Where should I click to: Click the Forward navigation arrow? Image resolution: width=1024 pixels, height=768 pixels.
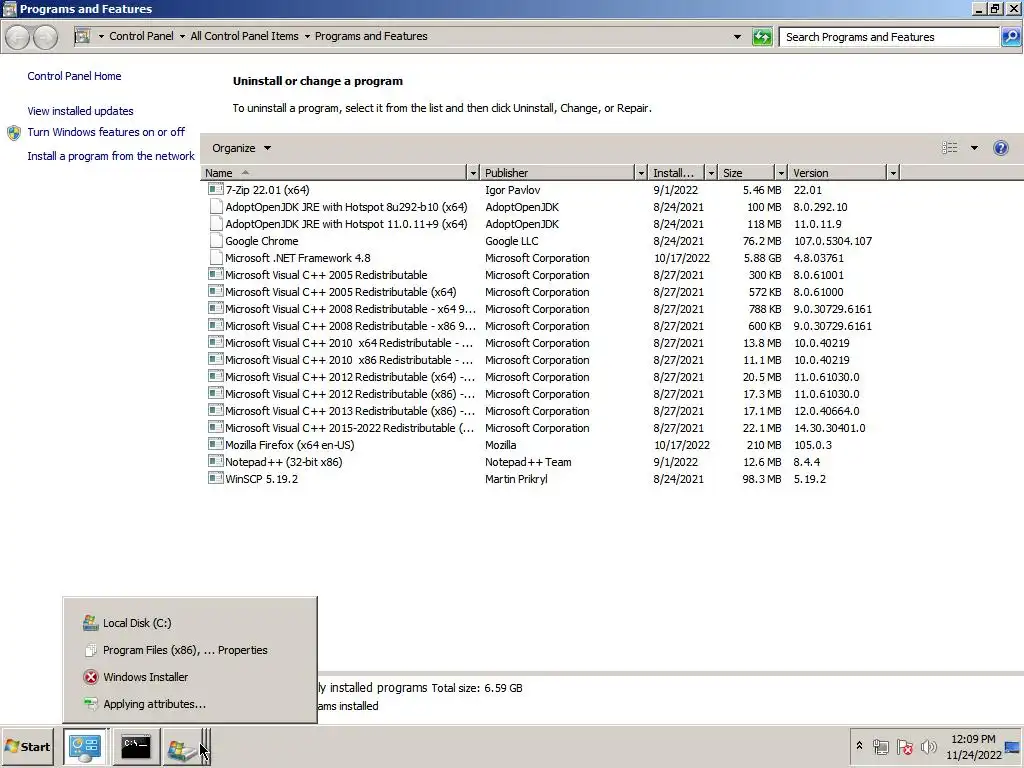[x=45, y=37]
